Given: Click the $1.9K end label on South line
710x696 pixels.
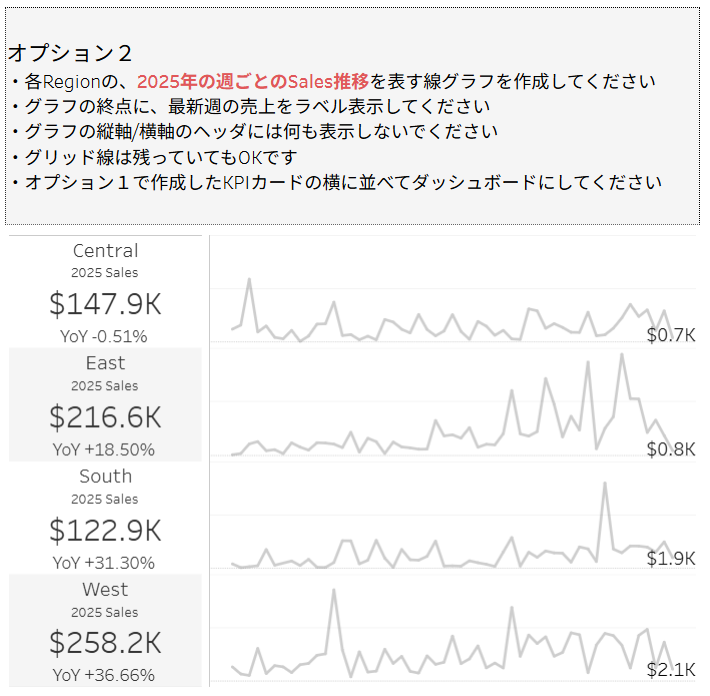Looking at the screenshot, I should tap(670, 558).
